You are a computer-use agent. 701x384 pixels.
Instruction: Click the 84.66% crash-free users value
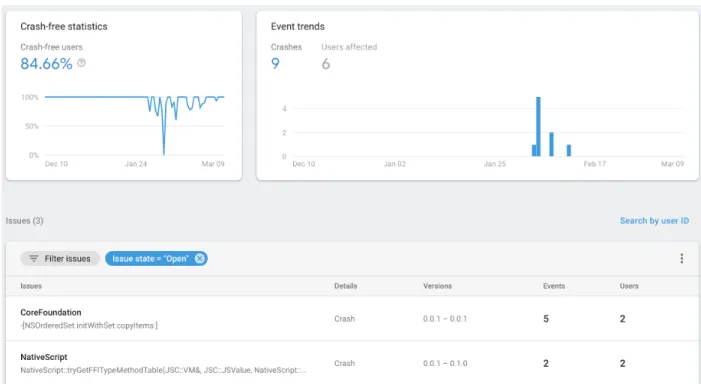point(46,63)
